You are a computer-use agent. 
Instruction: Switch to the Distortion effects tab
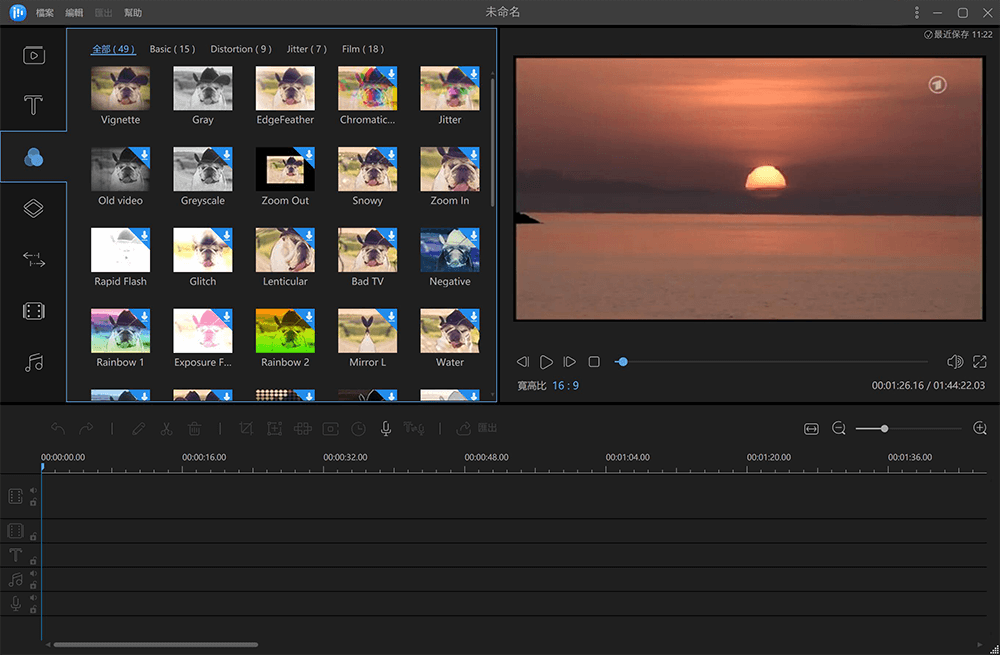[240, 48]
